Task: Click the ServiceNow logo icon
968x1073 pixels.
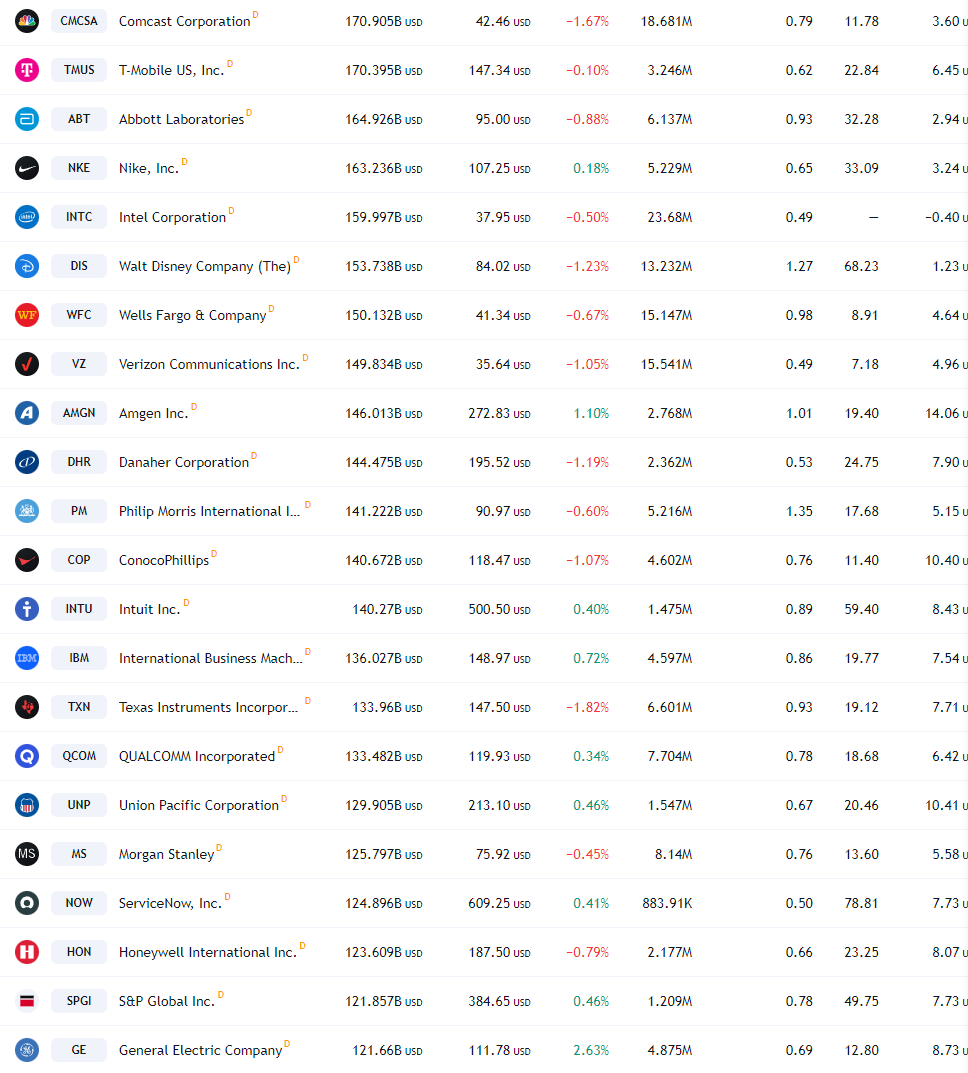Action: 27,903
